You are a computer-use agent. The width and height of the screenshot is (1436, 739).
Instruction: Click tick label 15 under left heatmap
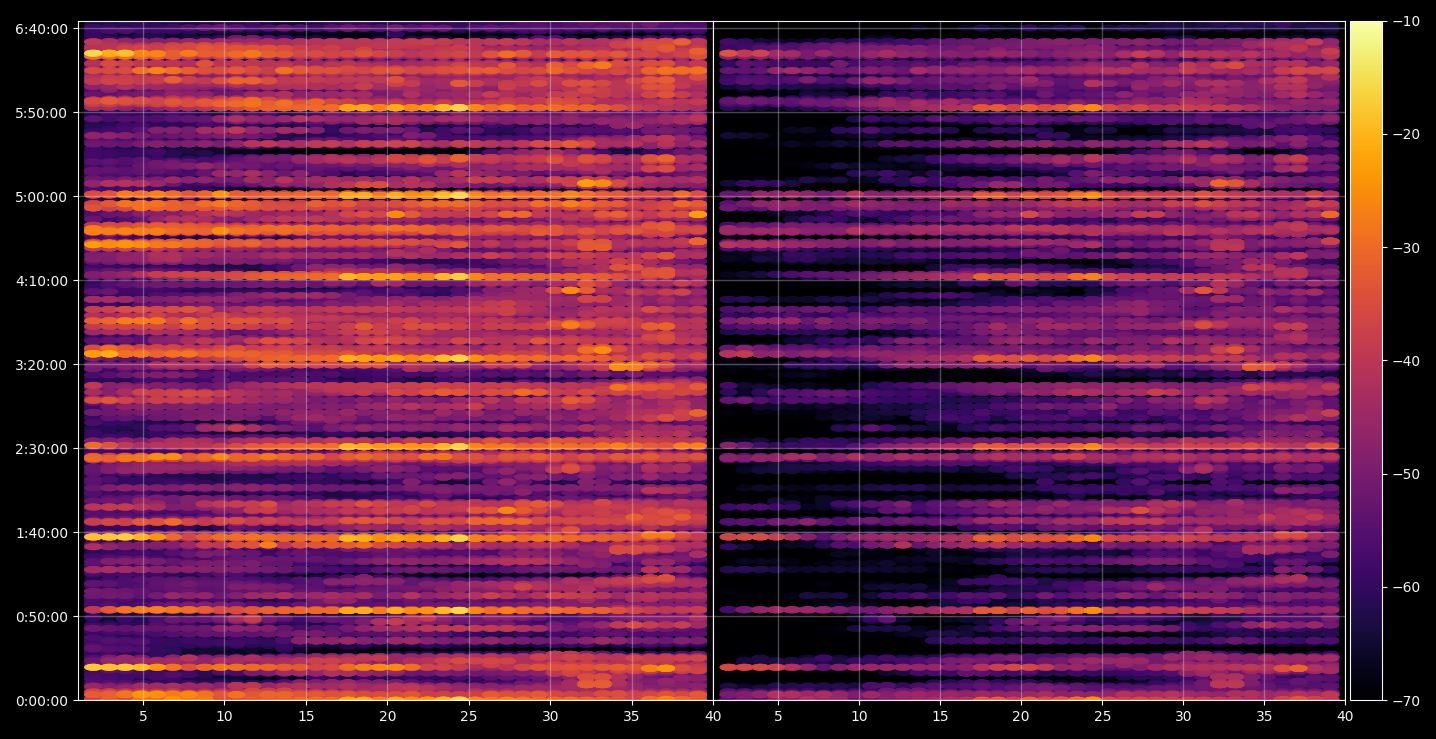306,716
